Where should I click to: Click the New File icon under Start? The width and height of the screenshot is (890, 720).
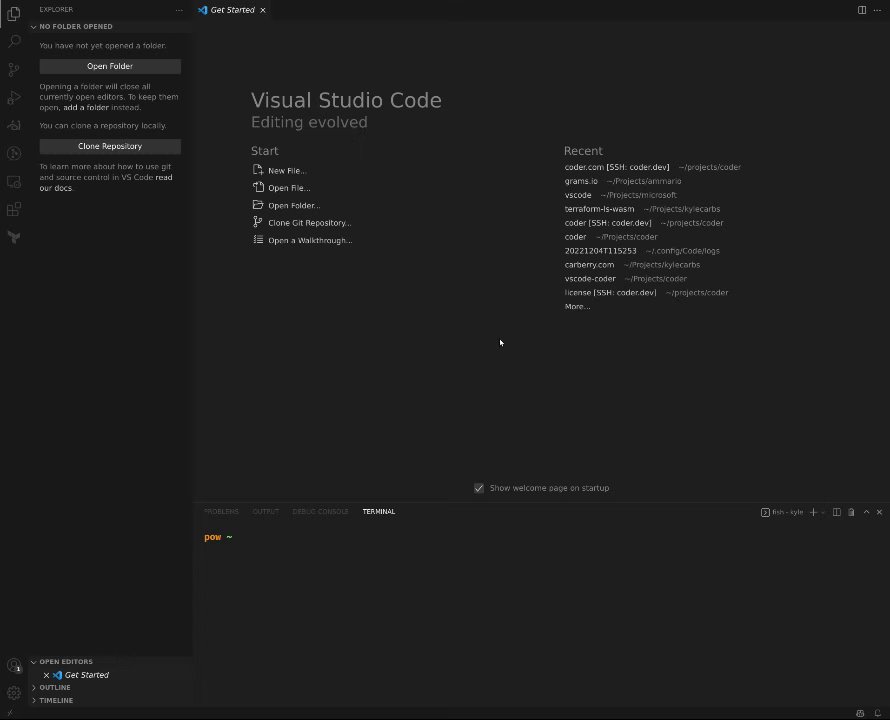(x=258, y=170)
